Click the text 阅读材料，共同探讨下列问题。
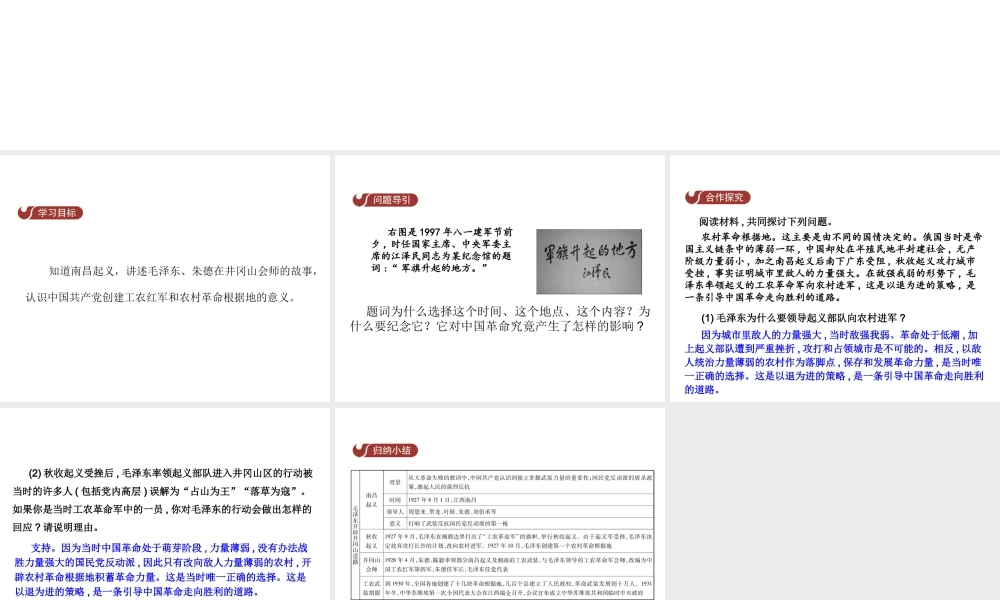 point(766,221)
